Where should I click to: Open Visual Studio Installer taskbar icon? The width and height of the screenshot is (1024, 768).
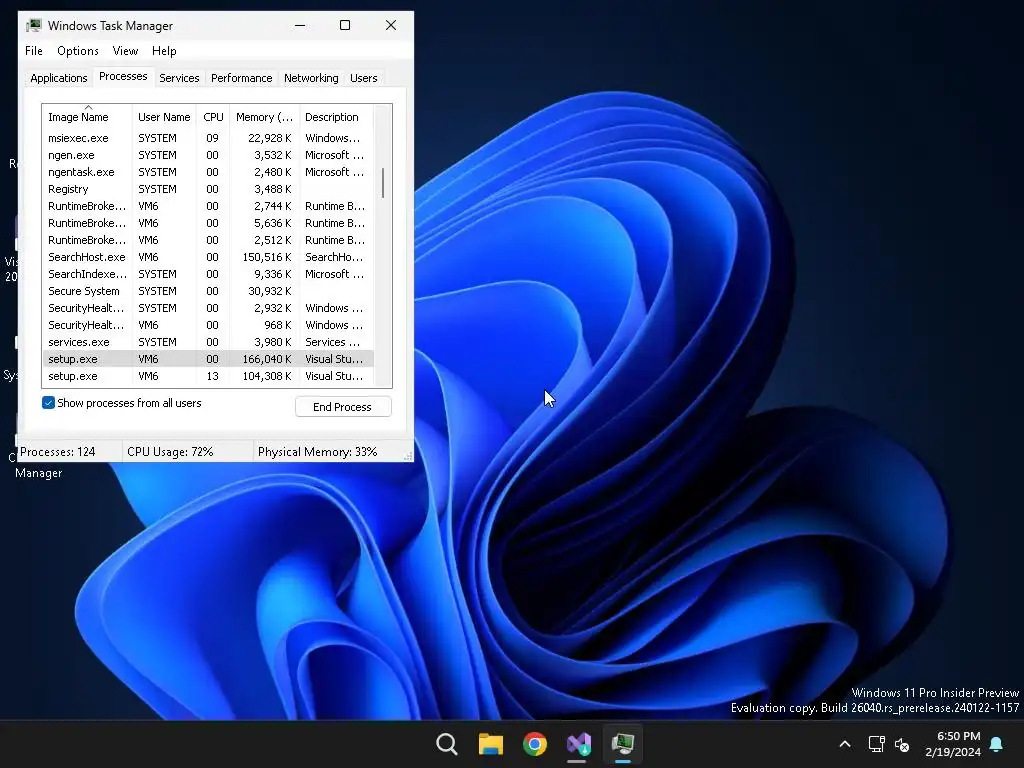(579, 744)
